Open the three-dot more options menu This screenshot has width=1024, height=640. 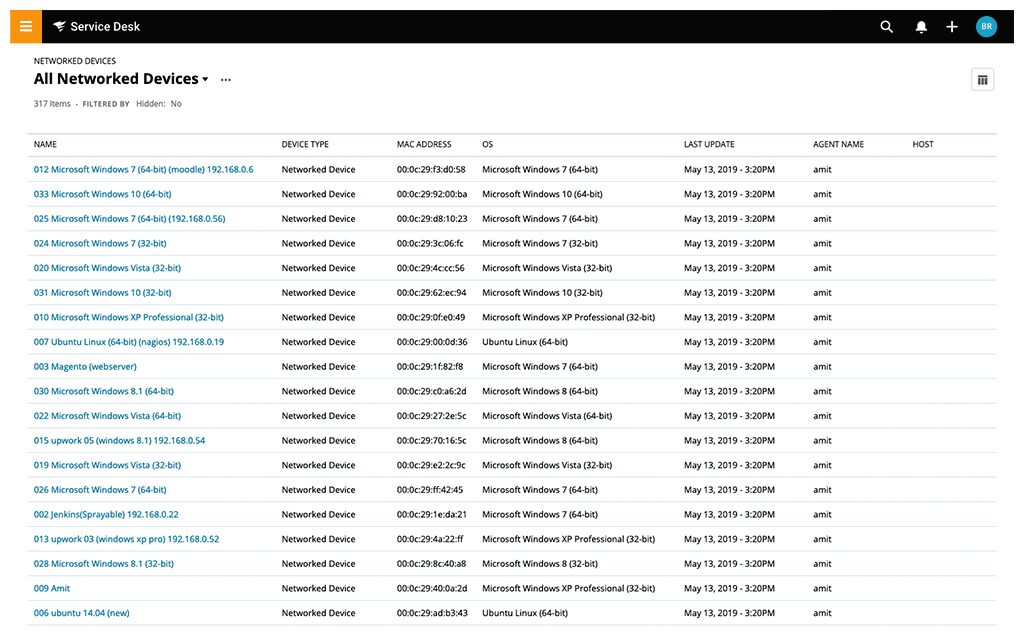(x=226, y=80)
